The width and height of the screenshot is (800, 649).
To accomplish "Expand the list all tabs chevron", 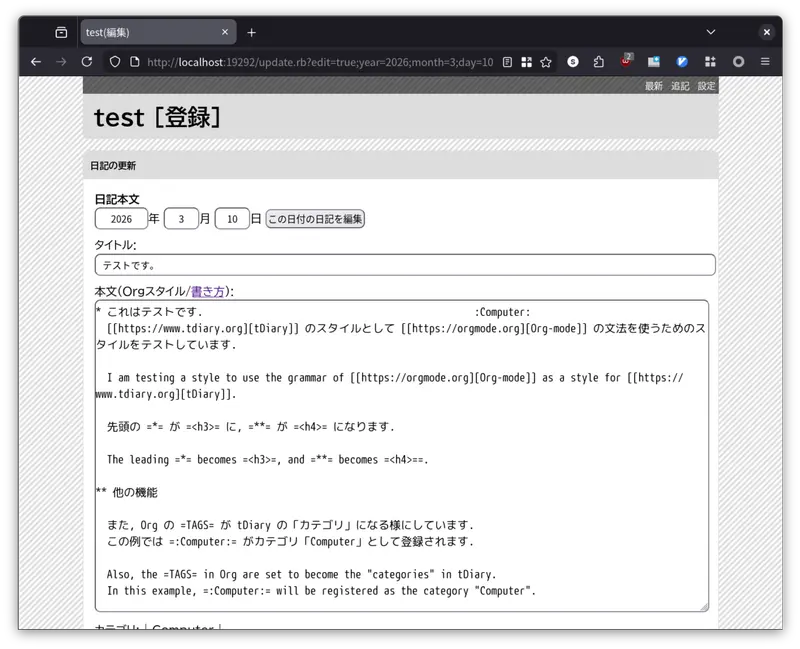I will pyautogui.click(x=711, y=32).
